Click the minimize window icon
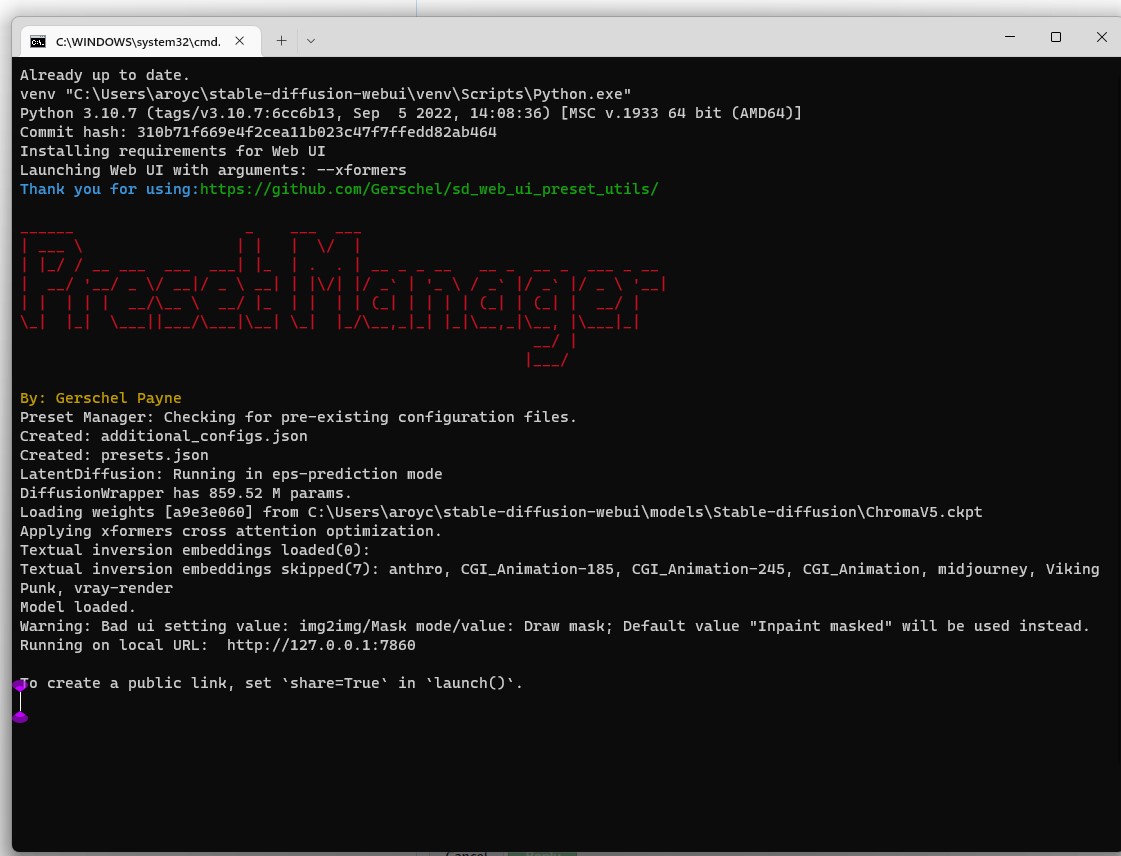1121x856 pixels. pos(1009,37)
